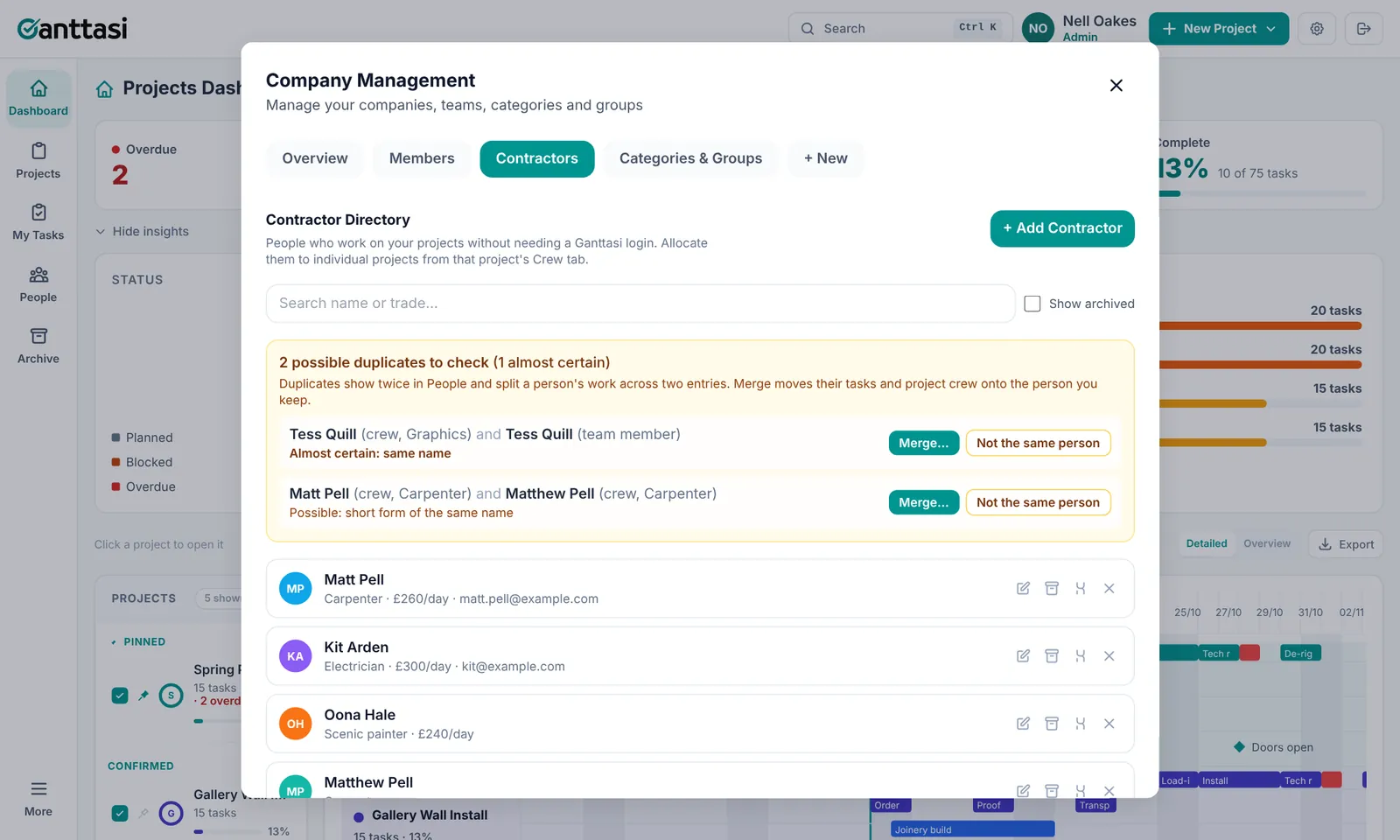Merge Matt Pell and Matthew Pell duplicates
The width and height of the screenshot is (1400, 840).
(x=924, y=503)
